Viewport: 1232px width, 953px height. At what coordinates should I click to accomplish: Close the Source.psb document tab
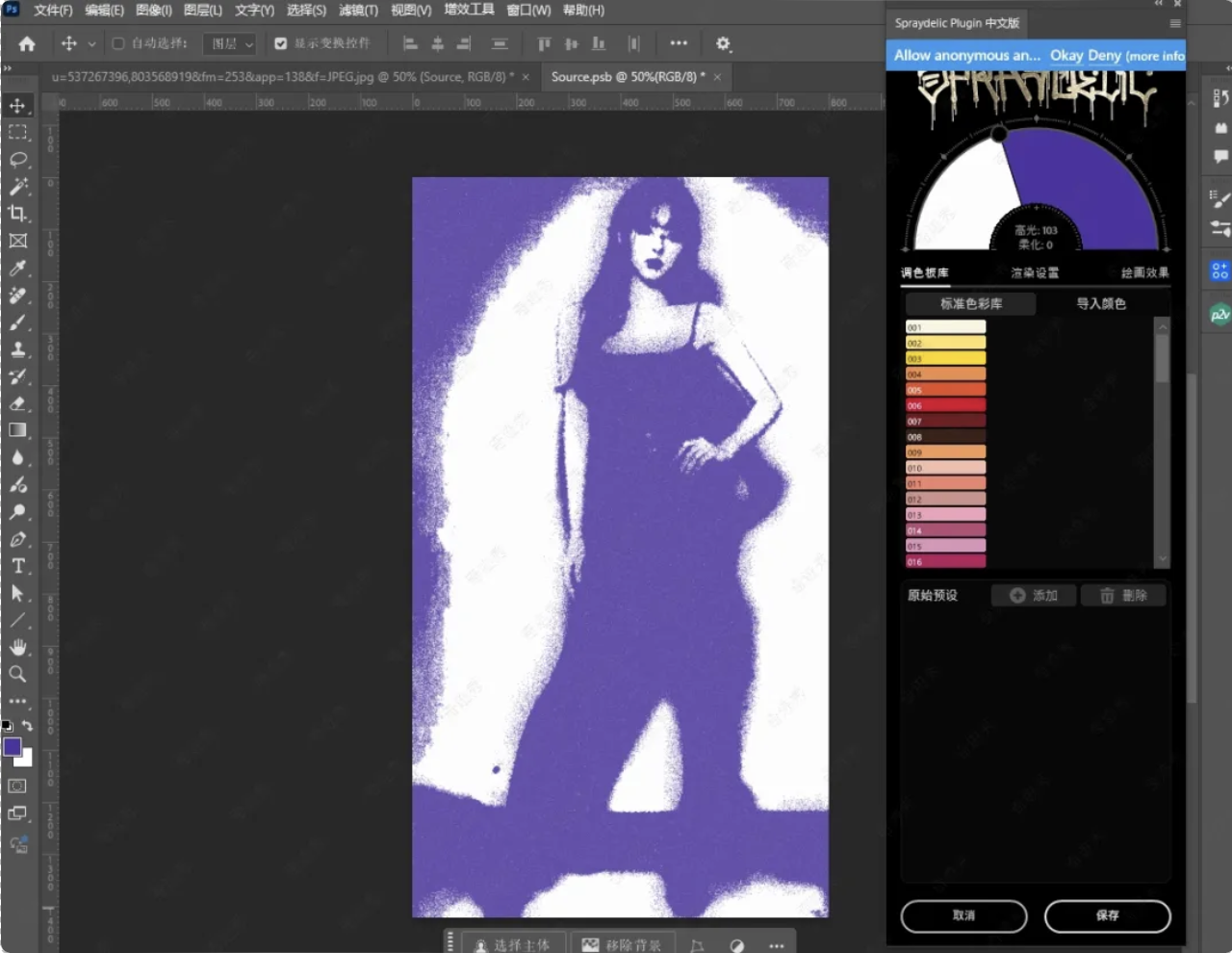tap(717, 77)
